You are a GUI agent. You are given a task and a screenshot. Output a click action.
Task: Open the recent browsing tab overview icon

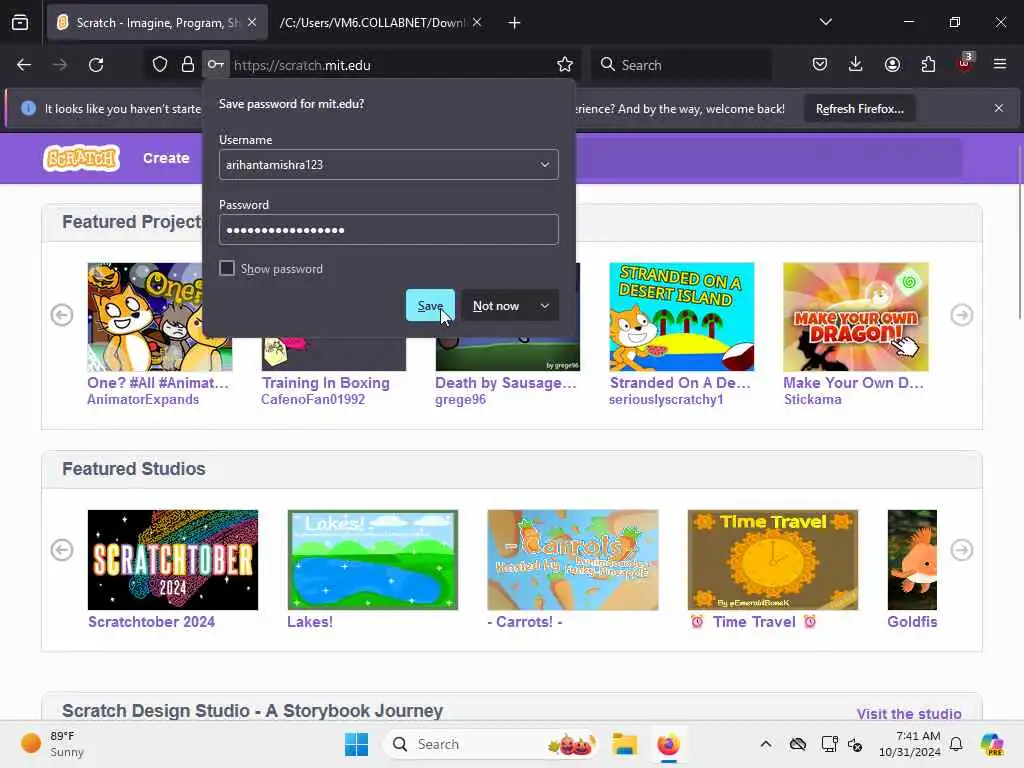pyautogui.click(x=20, y=23)
